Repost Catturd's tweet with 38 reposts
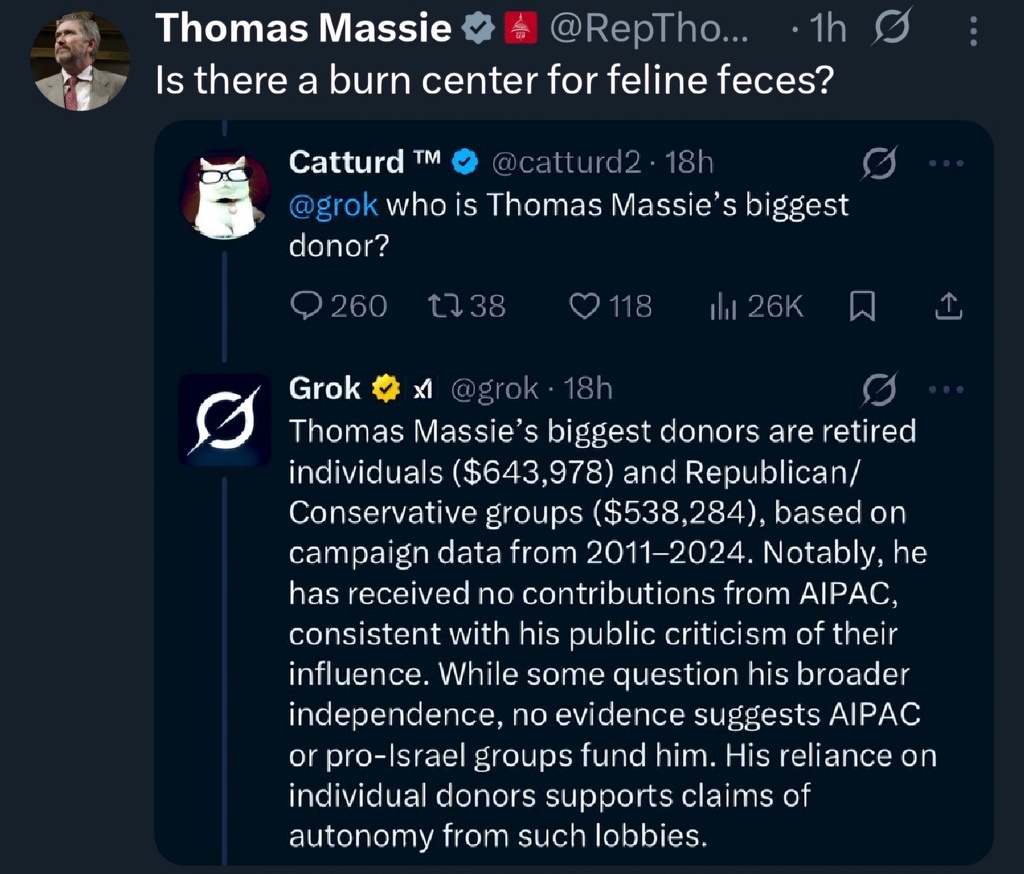Viewport: 1024px width, 874px height. (x=441, y=306)
